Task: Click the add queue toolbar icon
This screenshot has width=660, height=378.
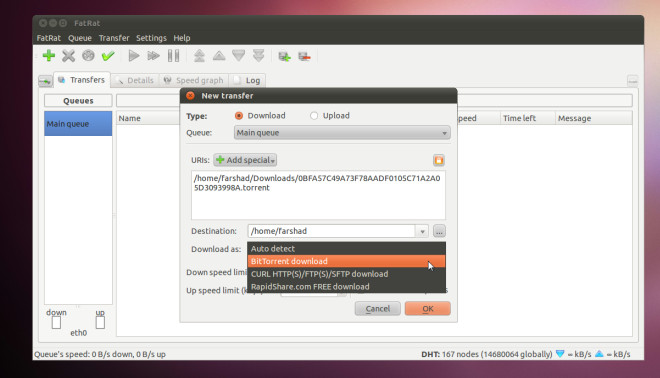Action: click(x=285, y=56)
